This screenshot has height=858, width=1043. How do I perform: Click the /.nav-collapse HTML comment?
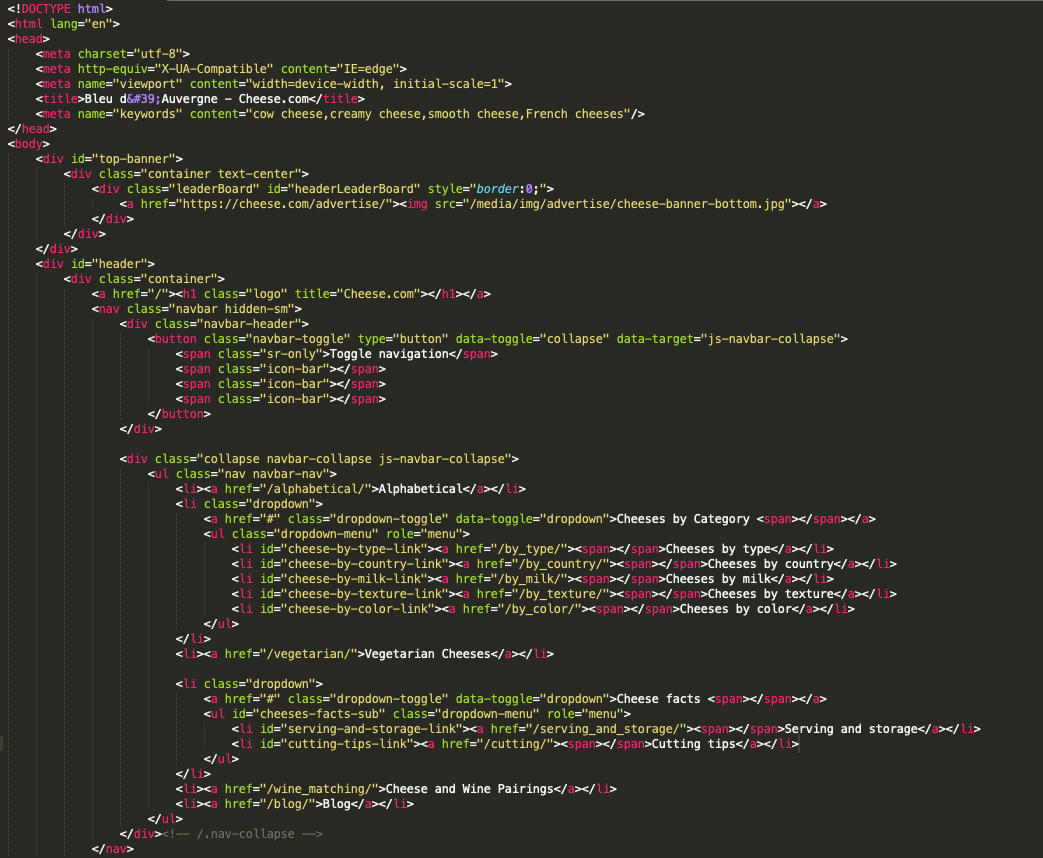click(x=243, y=834)
